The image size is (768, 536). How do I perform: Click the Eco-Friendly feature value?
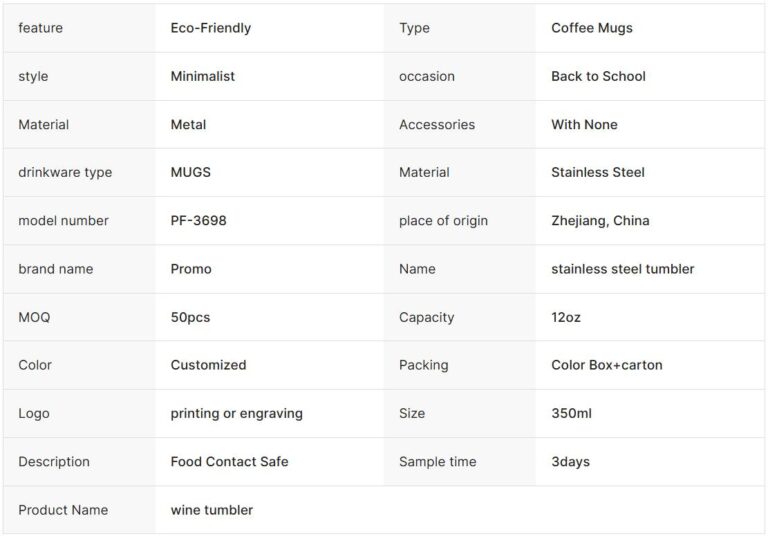click(211, 28)
